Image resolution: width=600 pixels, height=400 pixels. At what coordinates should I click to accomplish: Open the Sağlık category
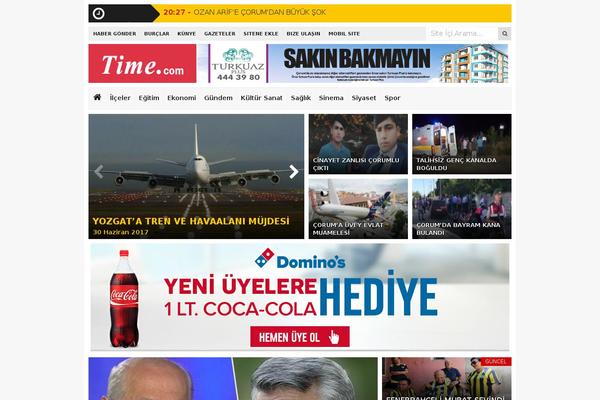click(x=301, y=98)
